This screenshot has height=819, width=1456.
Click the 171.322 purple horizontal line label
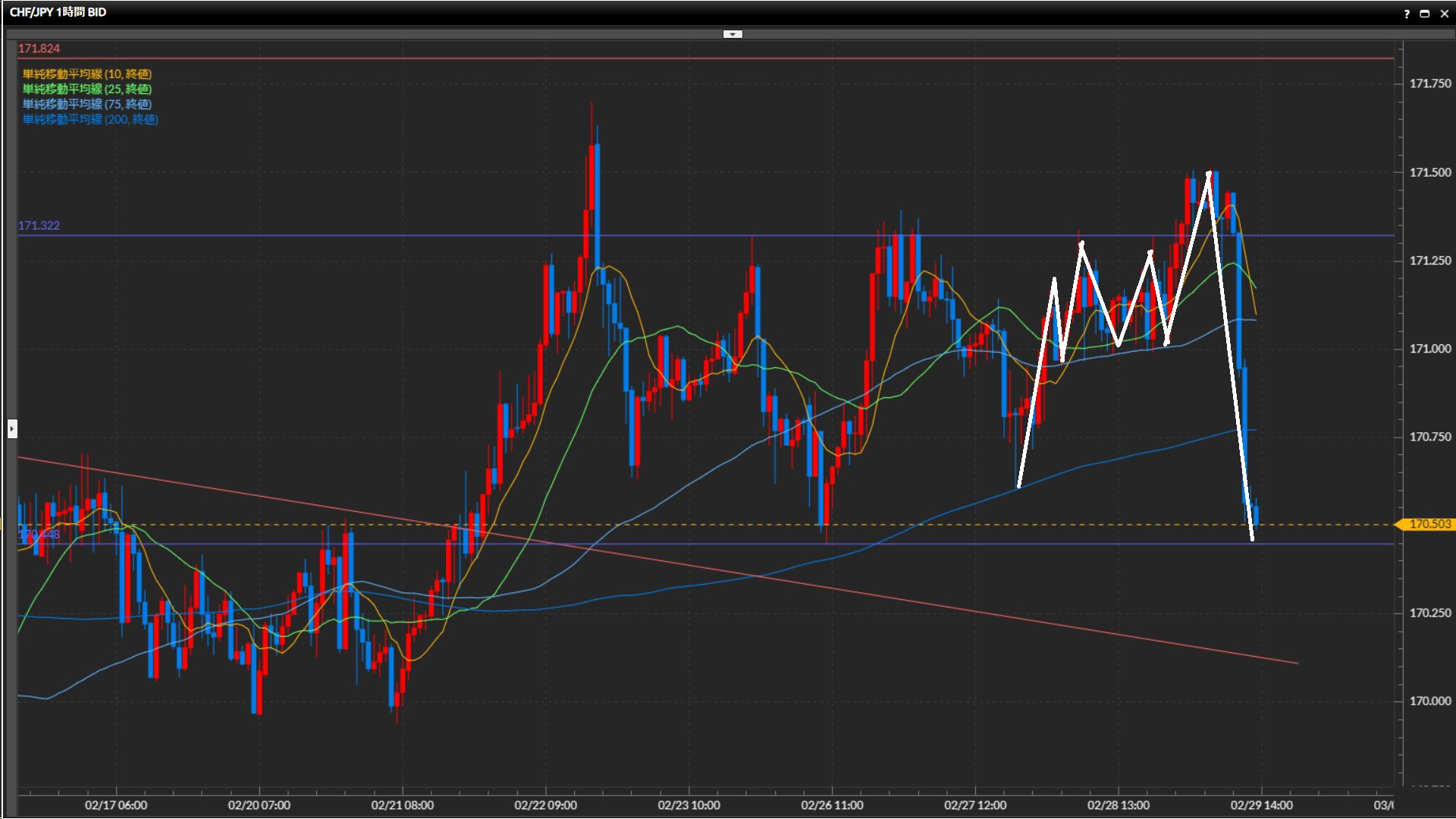coord(39,225)
